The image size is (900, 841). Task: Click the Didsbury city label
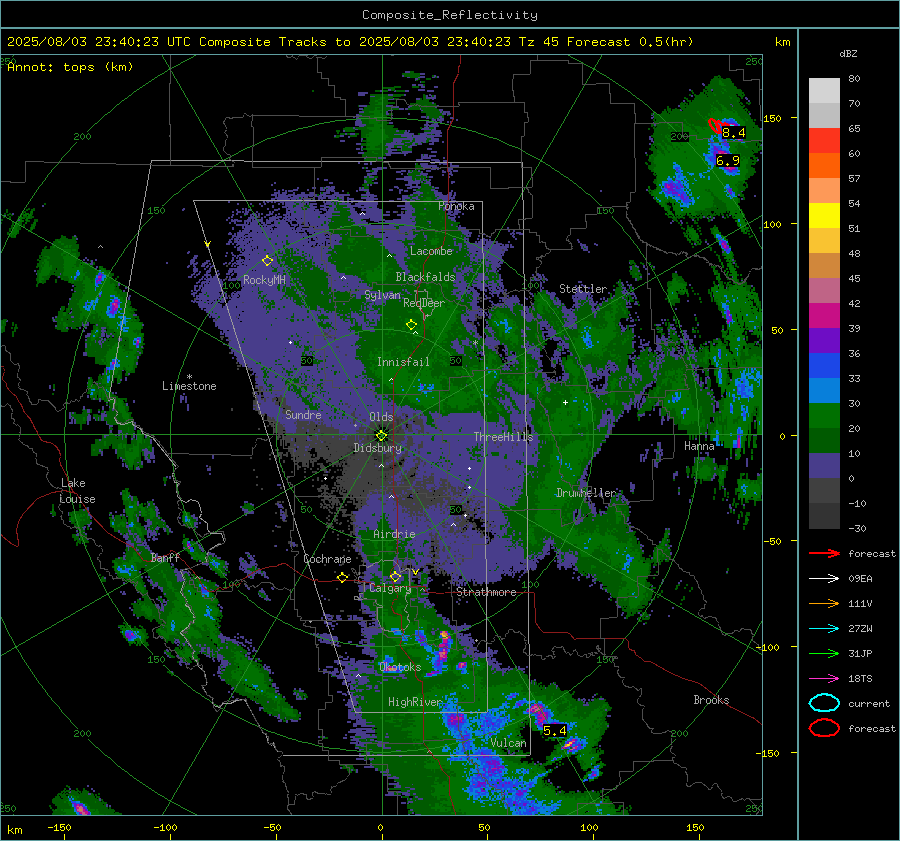tap(377, 448)
